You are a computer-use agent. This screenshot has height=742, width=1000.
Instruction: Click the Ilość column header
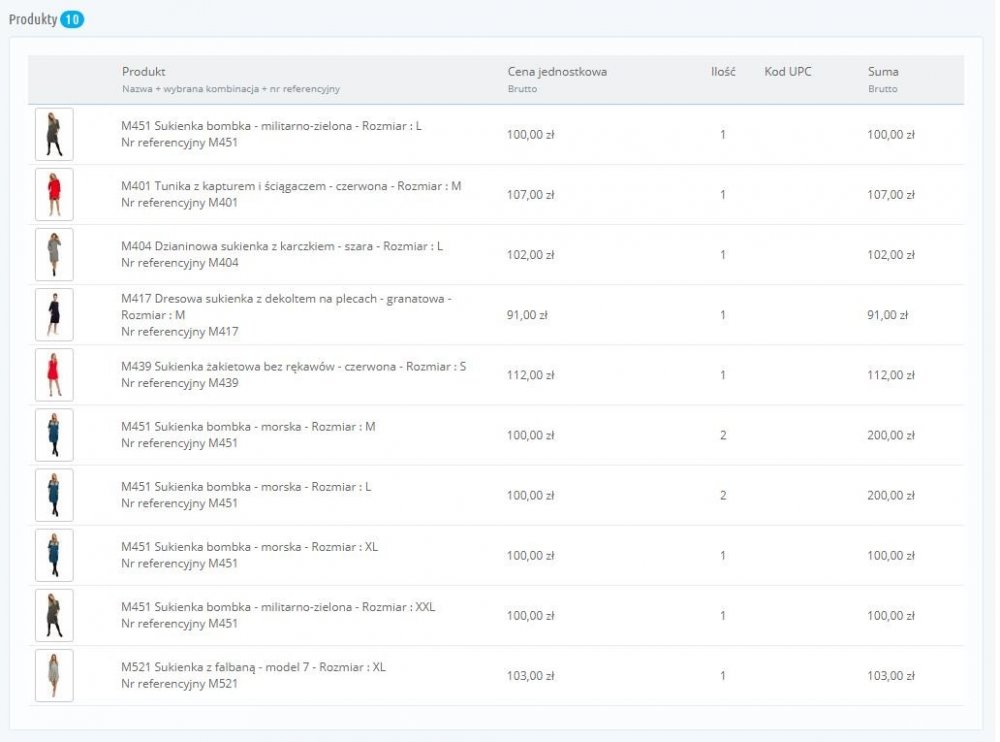coord(723,71)
